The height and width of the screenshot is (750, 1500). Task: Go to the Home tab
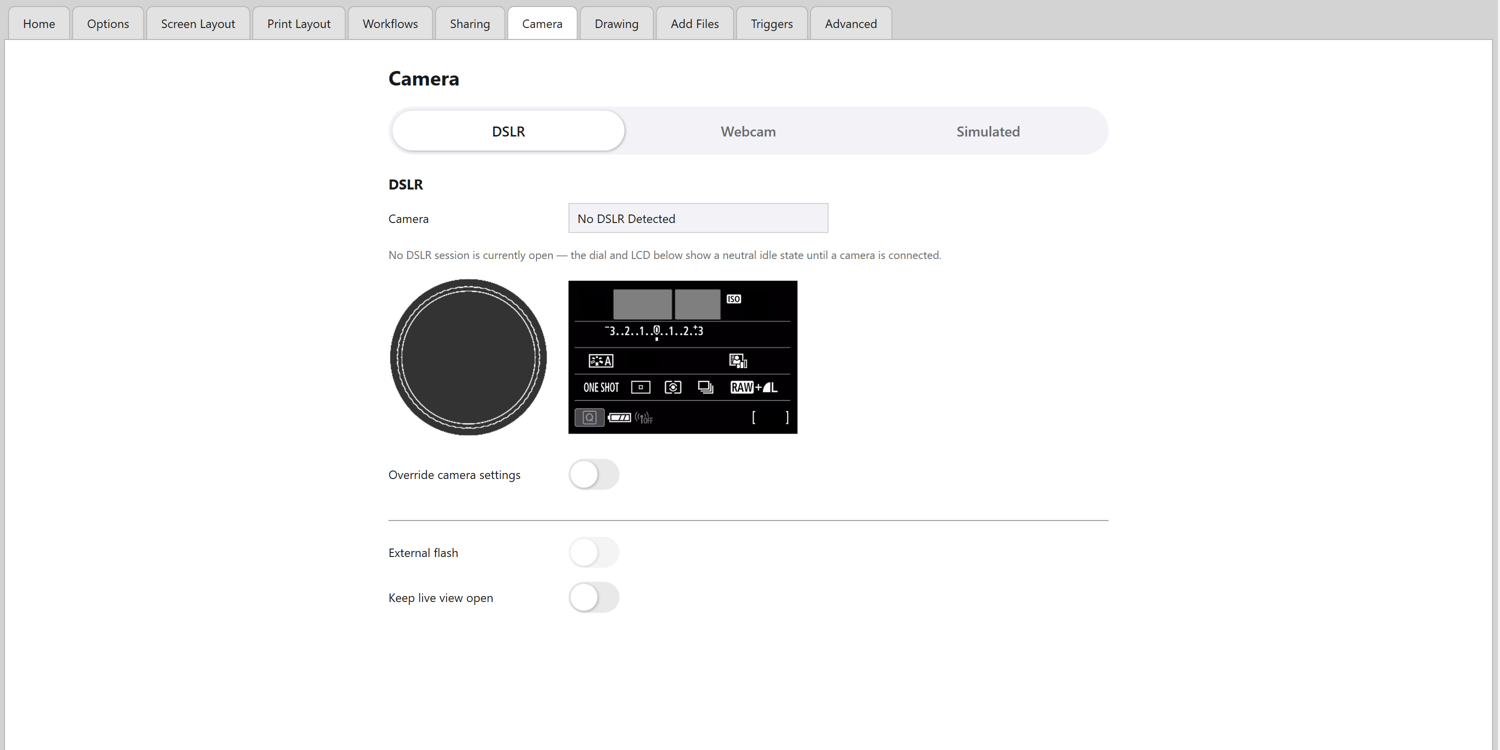pyautogui.click(x=39, y=23)
